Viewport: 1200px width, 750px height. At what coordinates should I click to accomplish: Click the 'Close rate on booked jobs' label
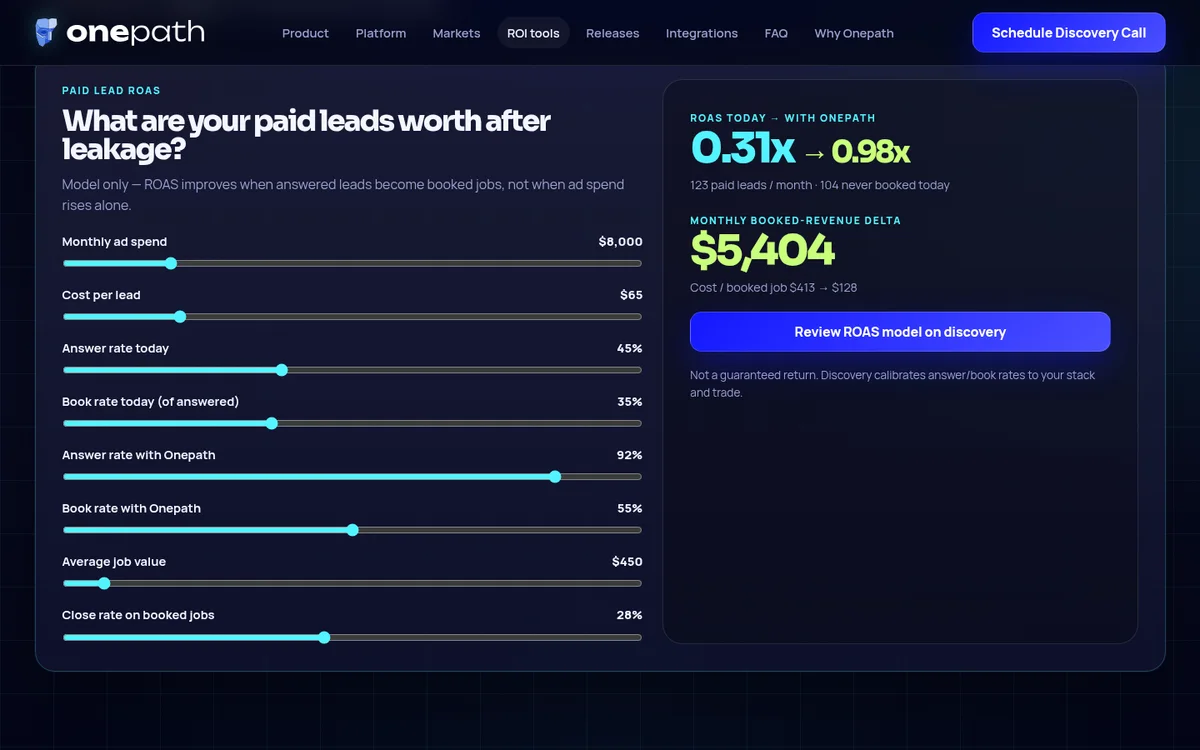click(x=138, y=615)
